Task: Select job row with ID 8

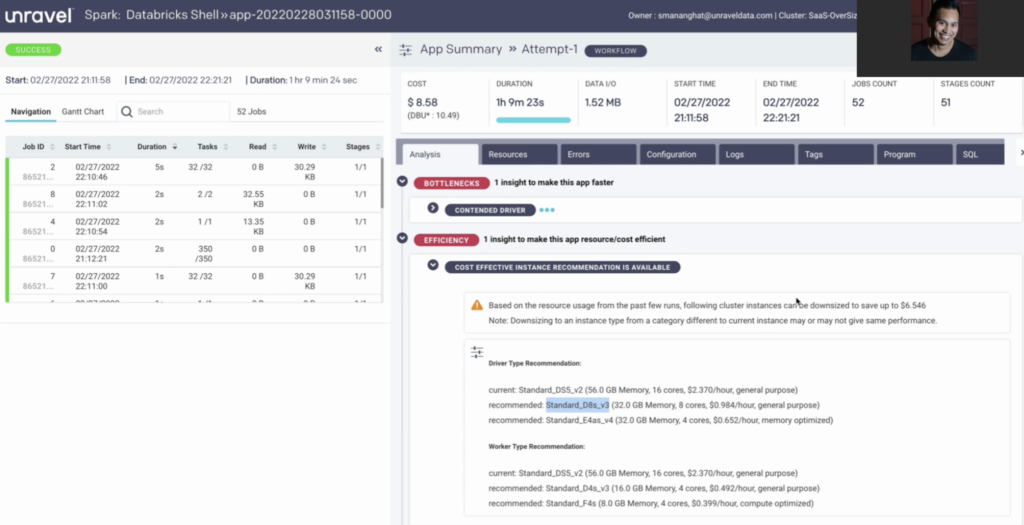Action: (x=194, y=199)
